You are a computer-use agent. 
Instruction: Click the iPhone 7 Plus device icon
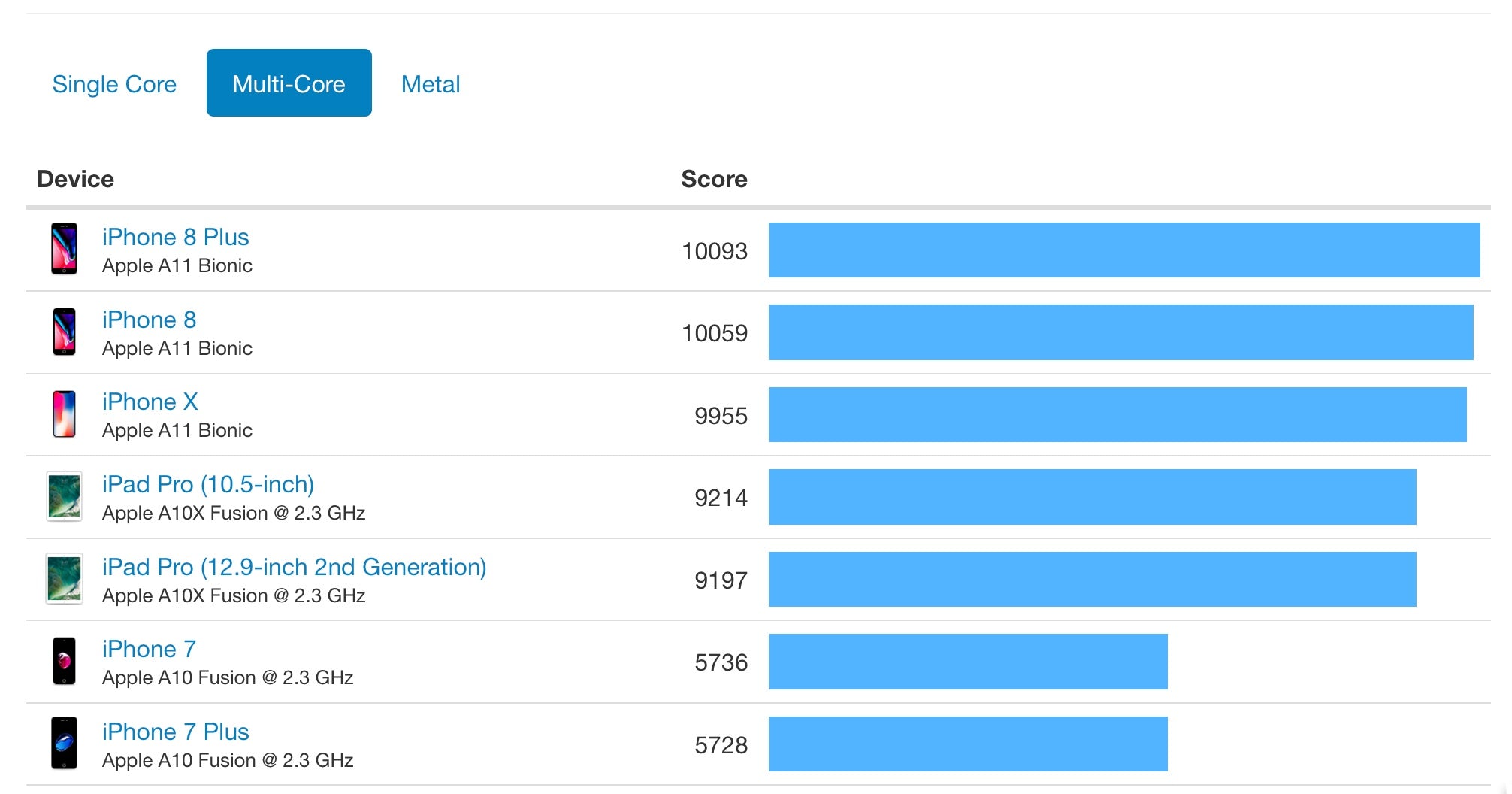click(x=64, y=744)
